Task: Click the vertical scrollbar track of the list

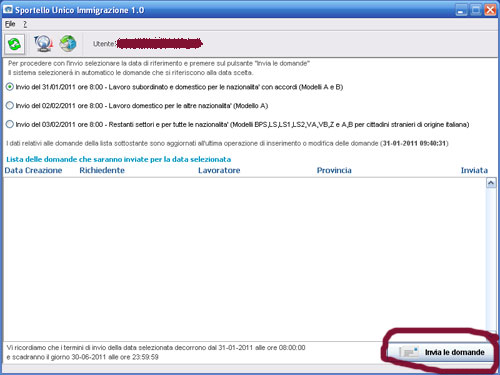Action: (491, 260)
